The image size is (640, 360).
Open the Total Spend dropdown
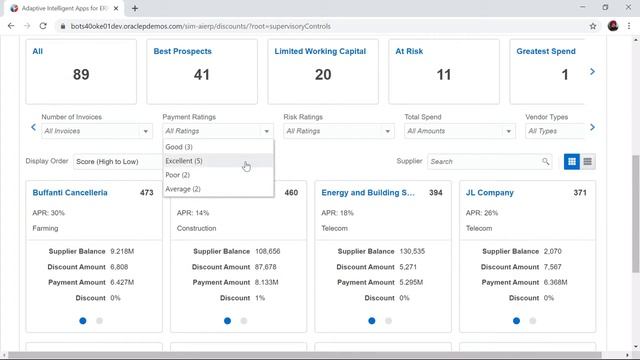pos(460,131)
